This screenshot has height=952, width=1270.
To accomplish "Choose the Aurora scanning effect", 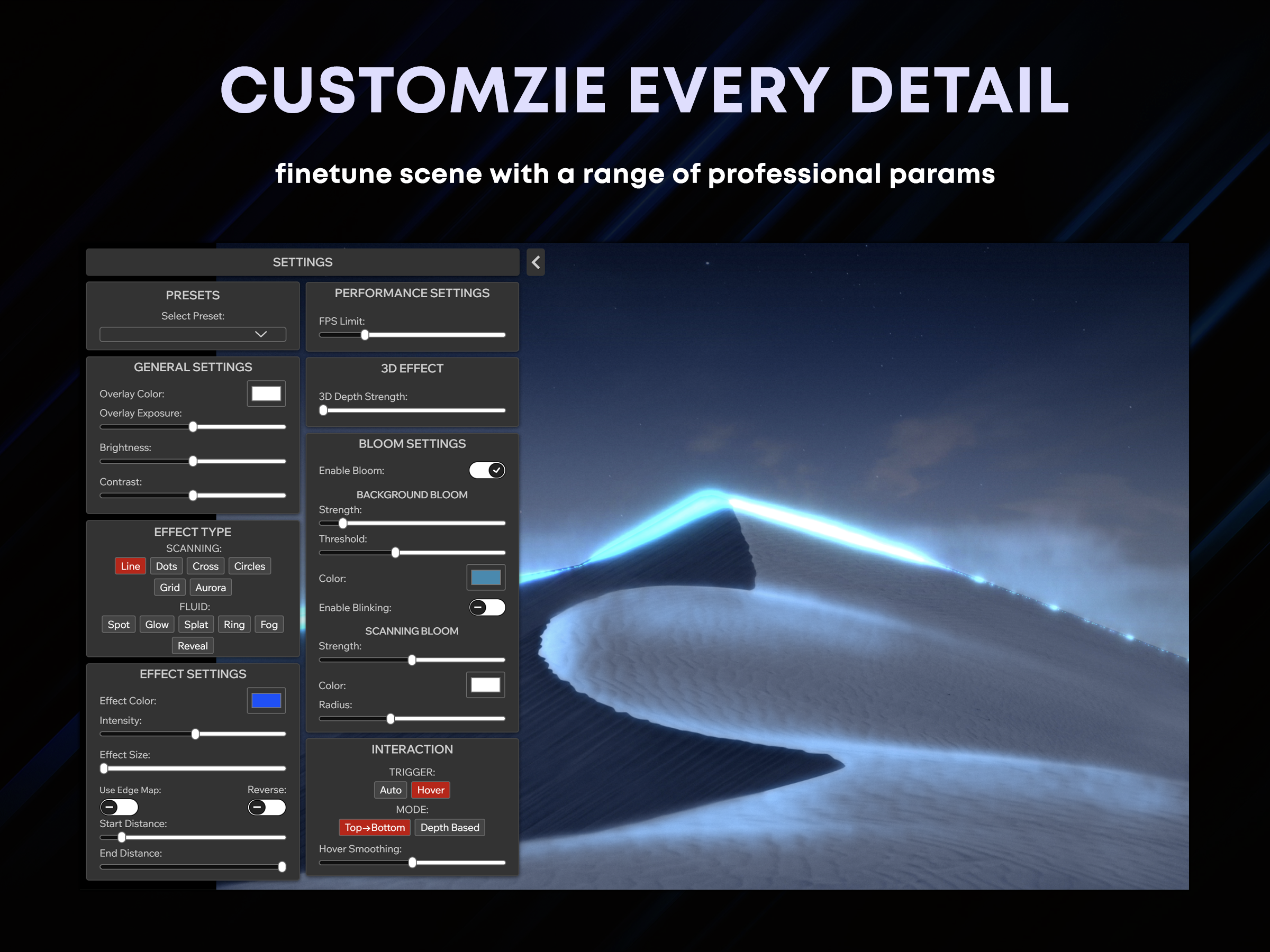I will click(210, 587).
